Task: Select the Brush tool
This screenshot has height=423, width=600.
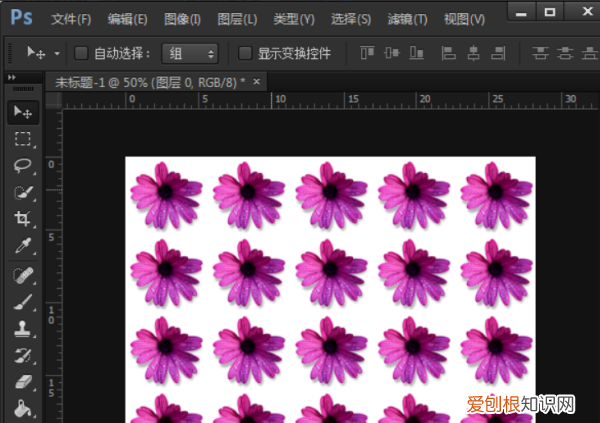Action: coord(23,302)
